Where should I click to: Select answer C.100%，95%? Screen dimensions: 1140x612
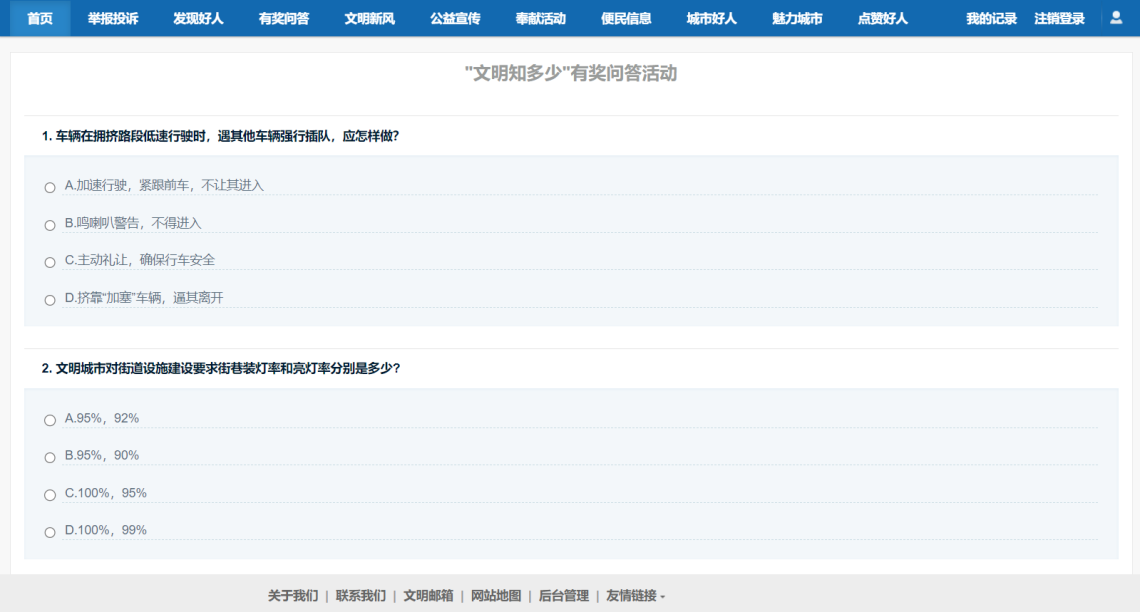(x=49, y=494)
